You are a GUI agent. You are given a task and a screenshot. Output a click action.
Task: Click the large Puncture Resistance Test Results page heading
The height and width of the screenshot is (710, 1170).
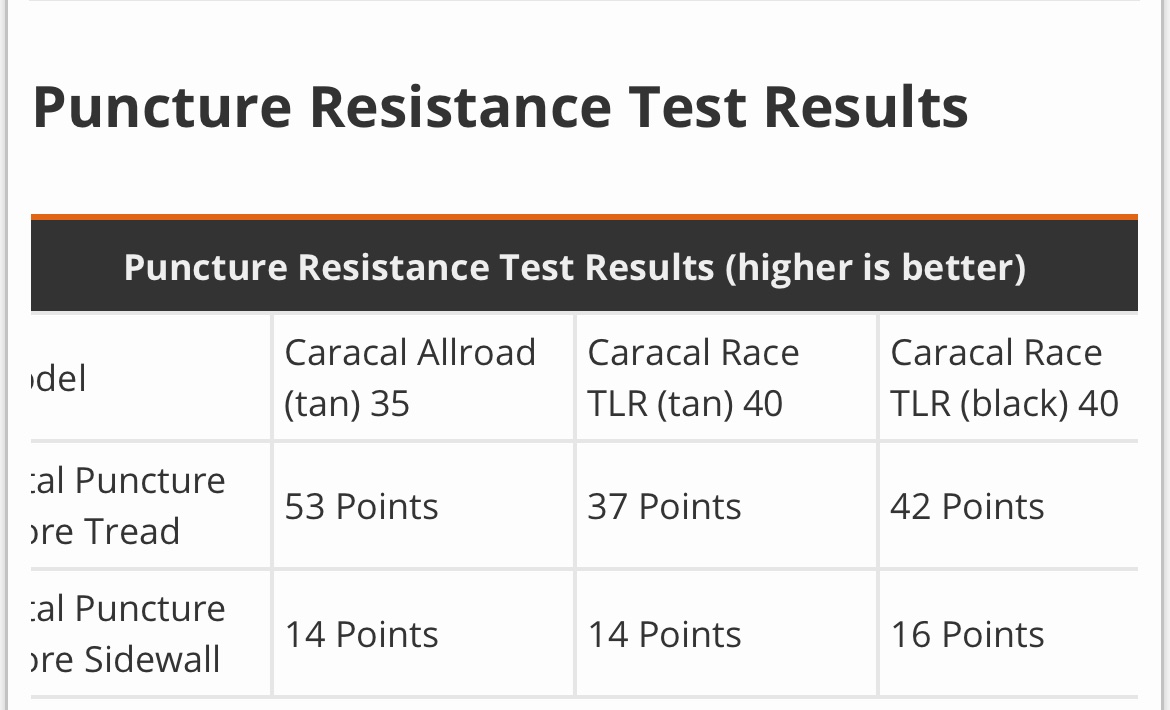[500, 107]
